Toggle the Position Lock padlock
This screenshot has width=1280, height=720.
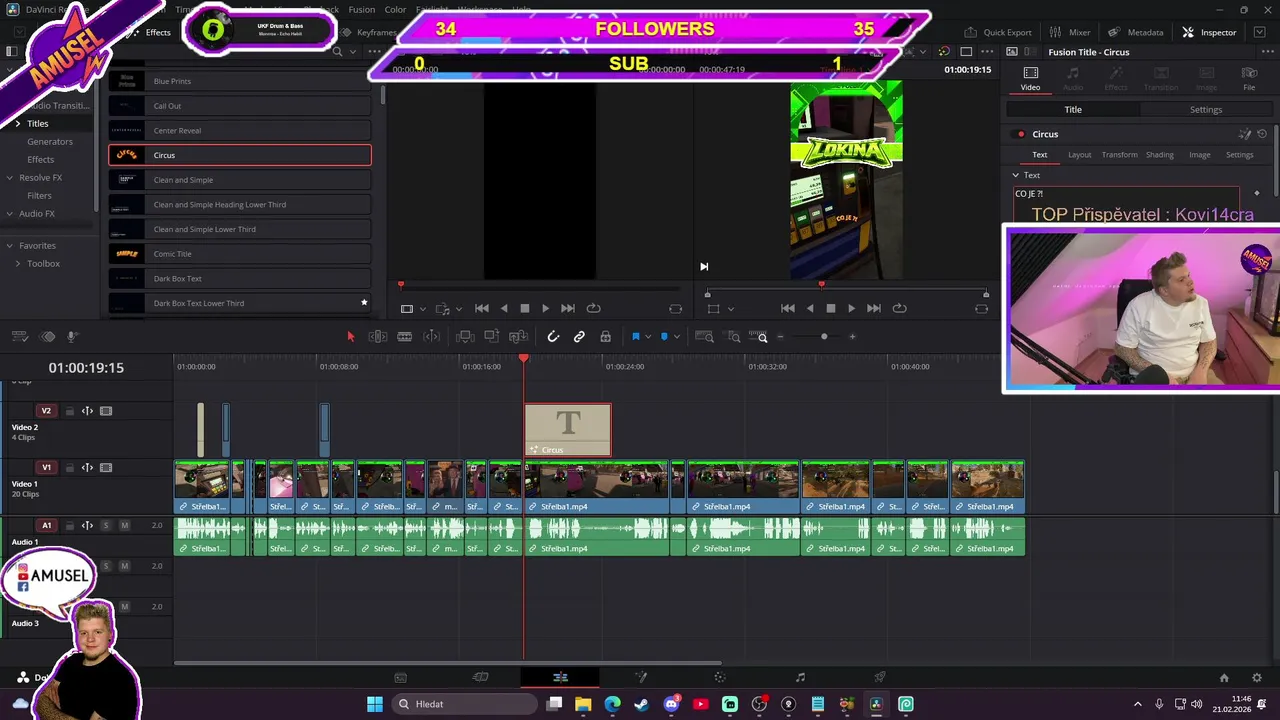(x=605, y=337)
